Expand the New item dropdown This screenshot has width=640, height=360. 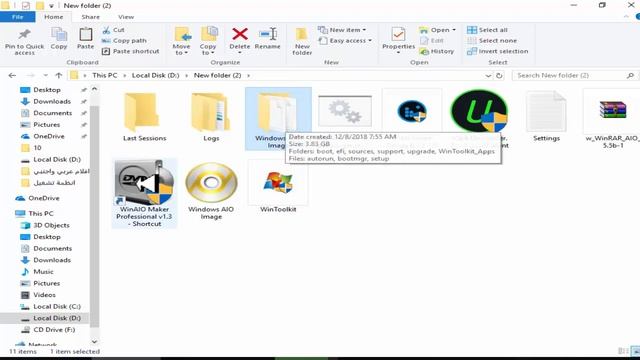point(342,30)
